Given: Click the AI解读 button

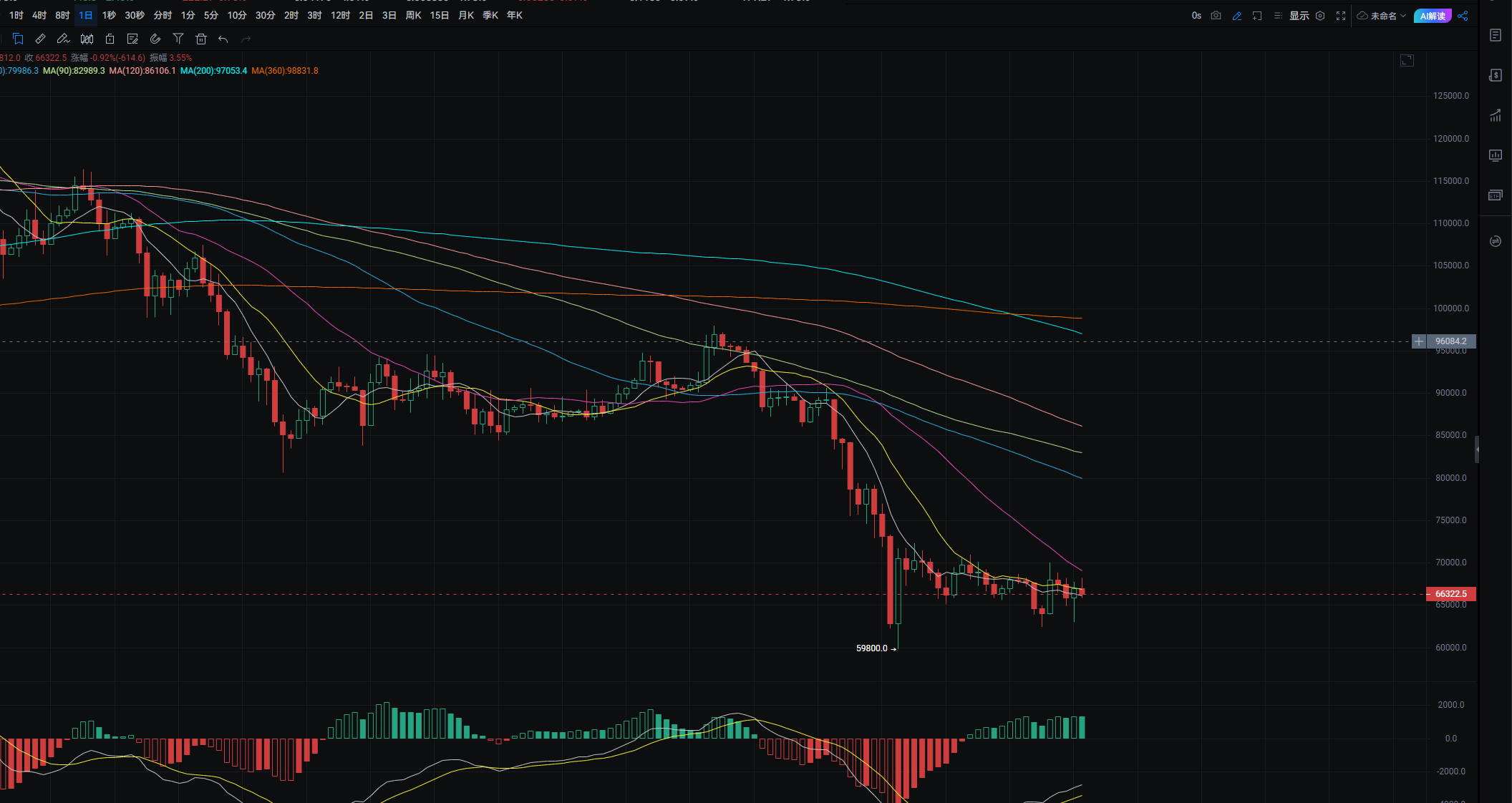Looking at the screenshot, I should click(1433, 16).
